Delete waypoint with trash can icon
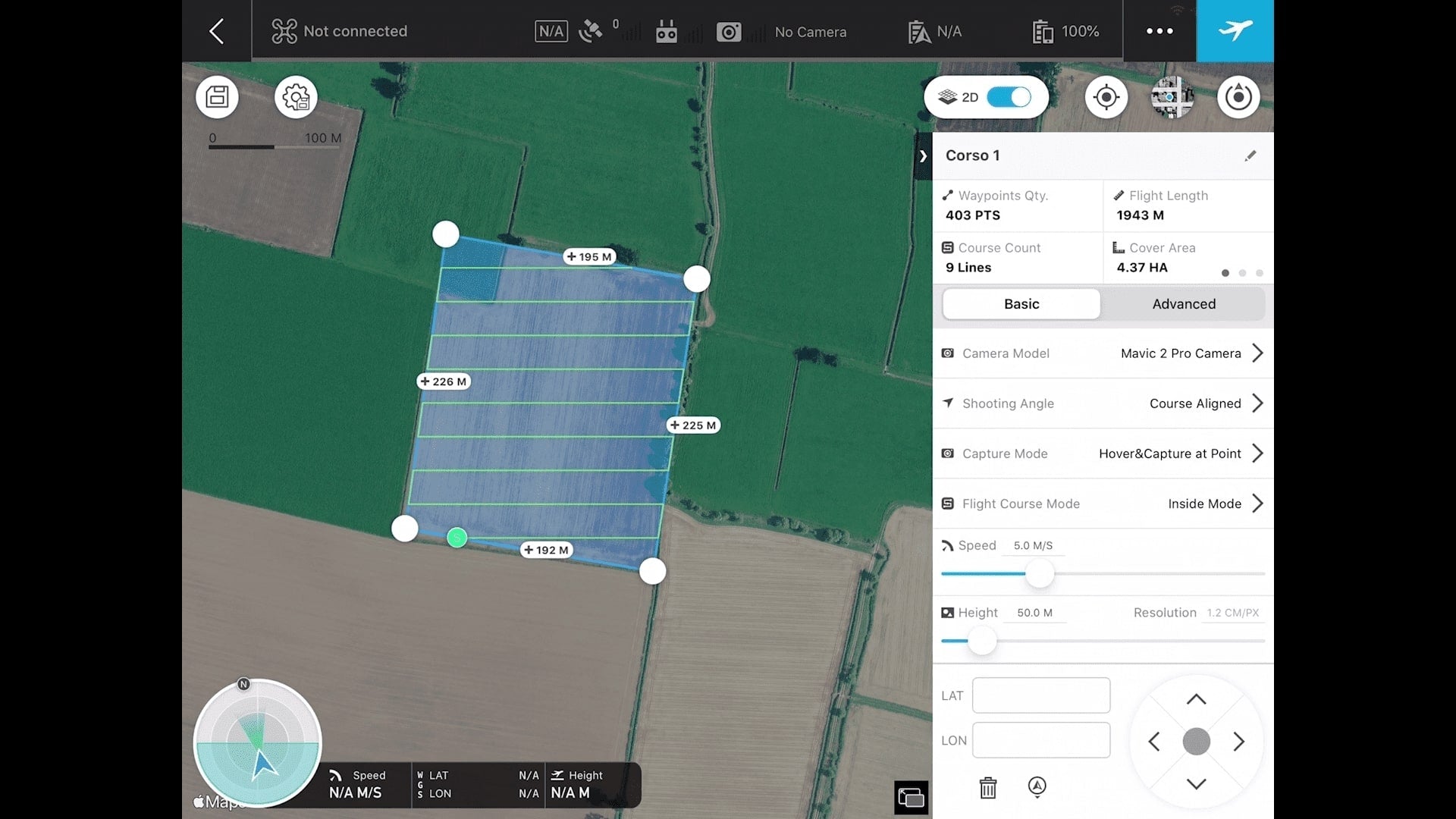 [x=987, y=788]
